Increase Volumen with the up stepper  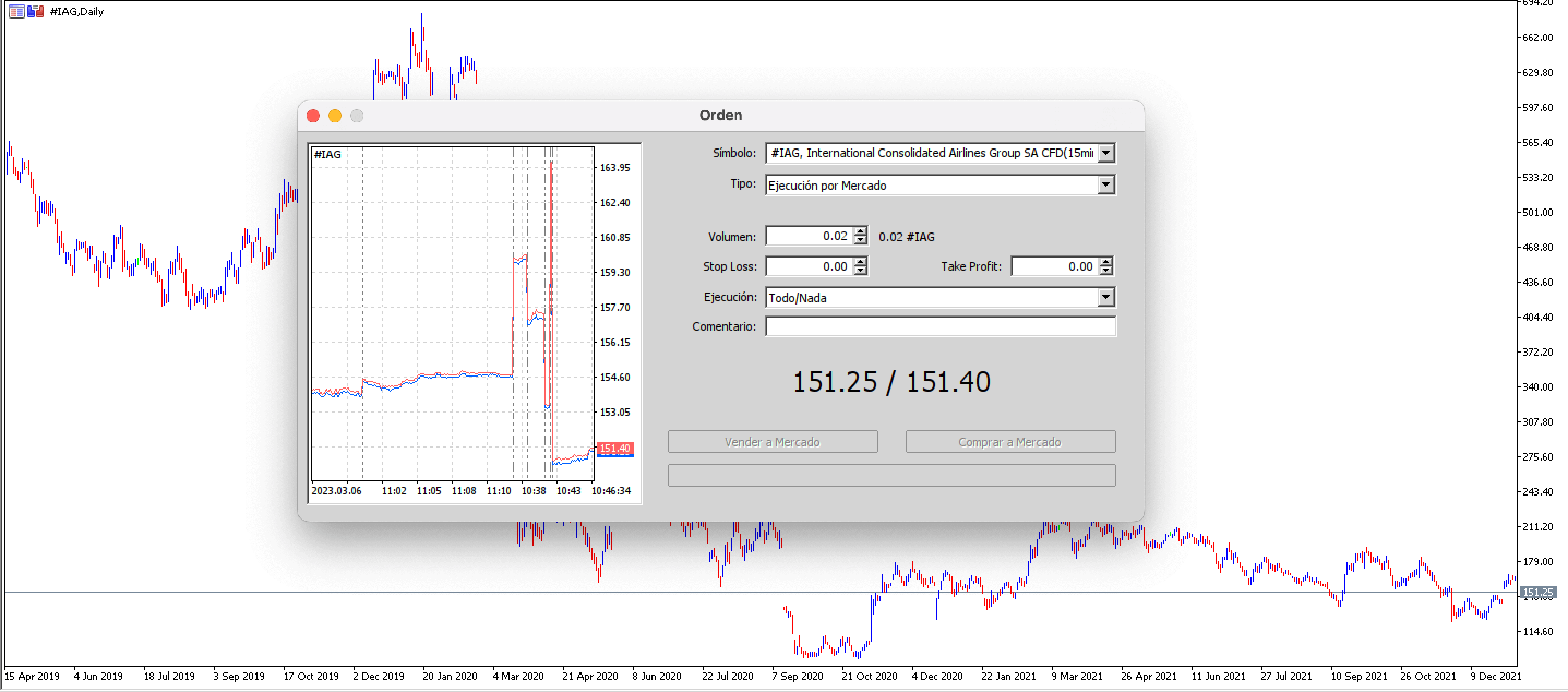pos(860,231)
